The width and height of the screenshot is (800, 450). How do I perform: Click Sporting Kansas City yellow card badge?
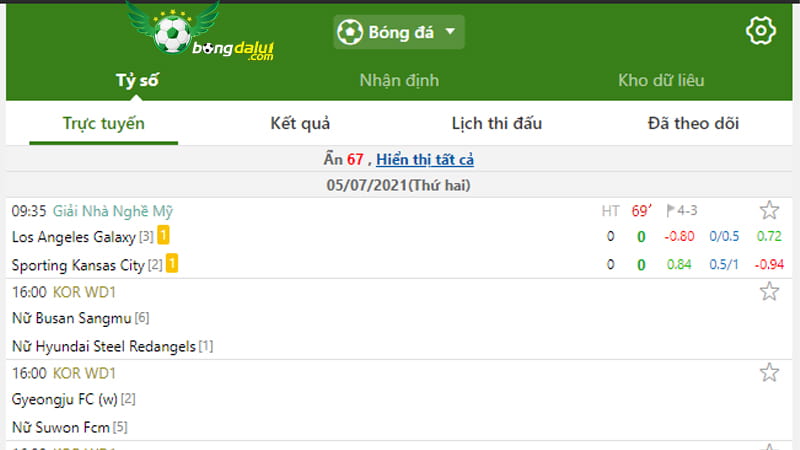pos(172,263)
